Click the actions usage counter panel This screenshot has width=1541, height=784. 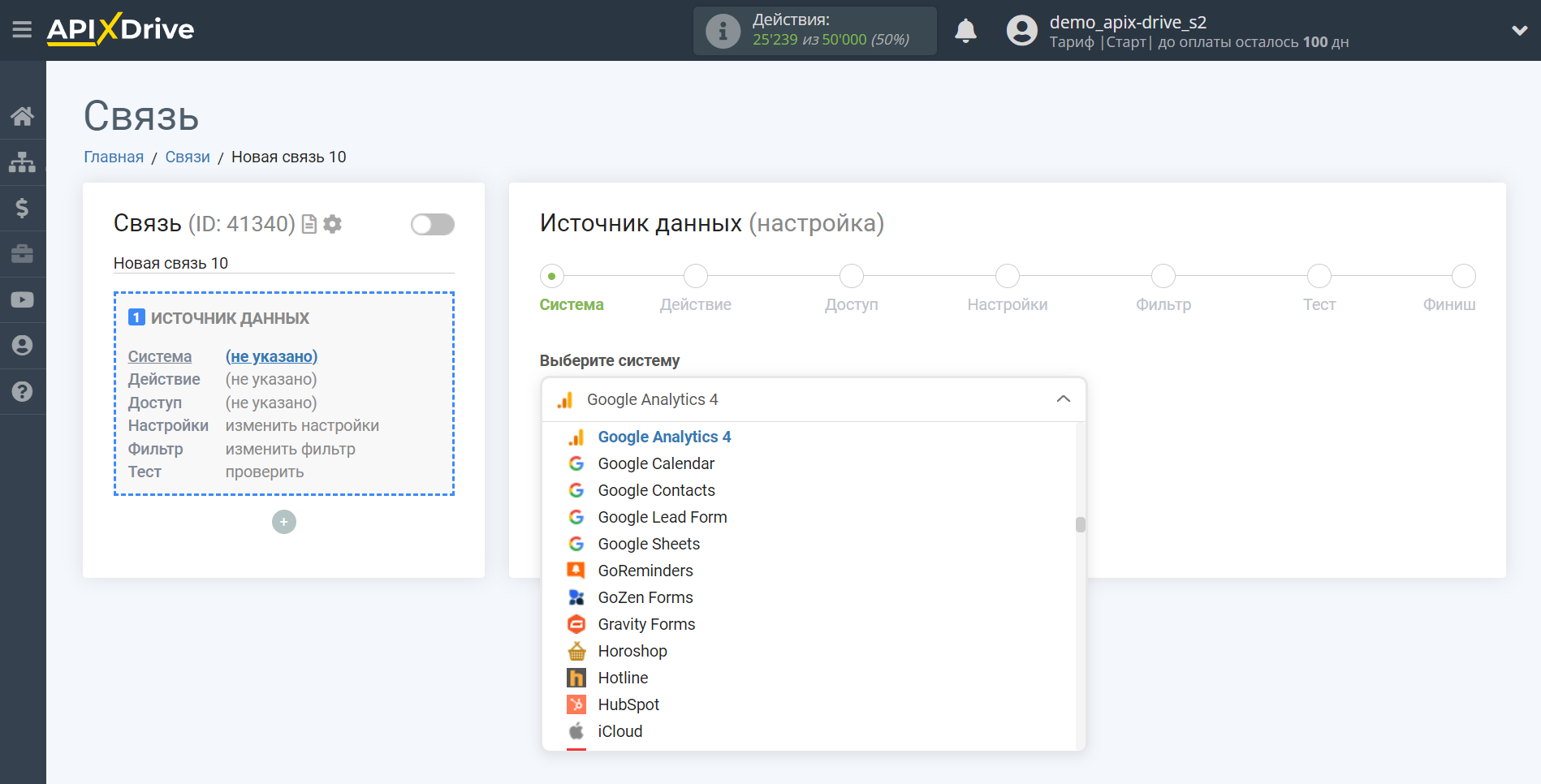coord(814,31)
